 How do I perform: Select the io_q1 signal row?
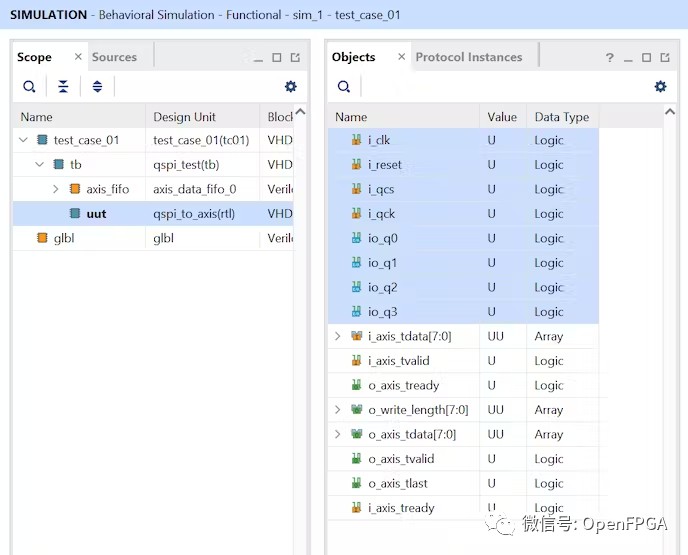pos(463,263)
